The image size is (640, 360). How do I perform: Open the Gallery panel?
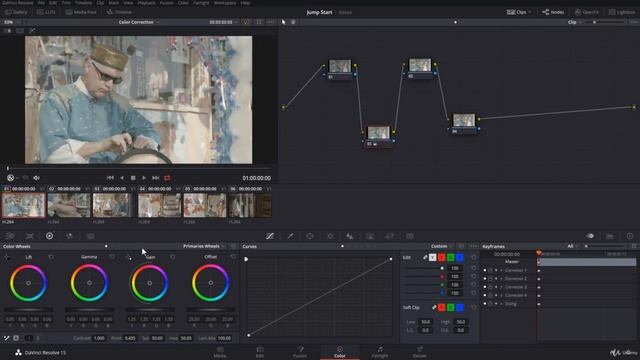point(16,12)
